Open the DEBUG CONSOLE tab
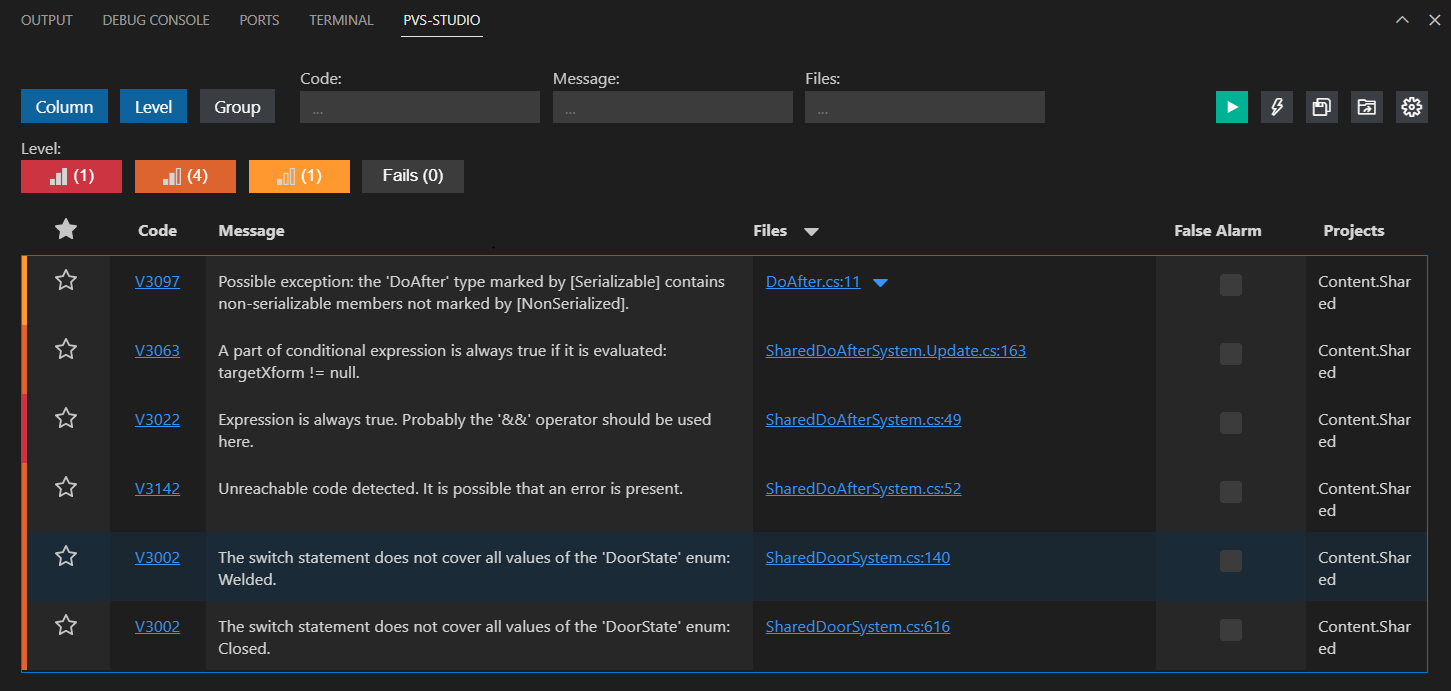The image size is (1451, 691). 155,19
